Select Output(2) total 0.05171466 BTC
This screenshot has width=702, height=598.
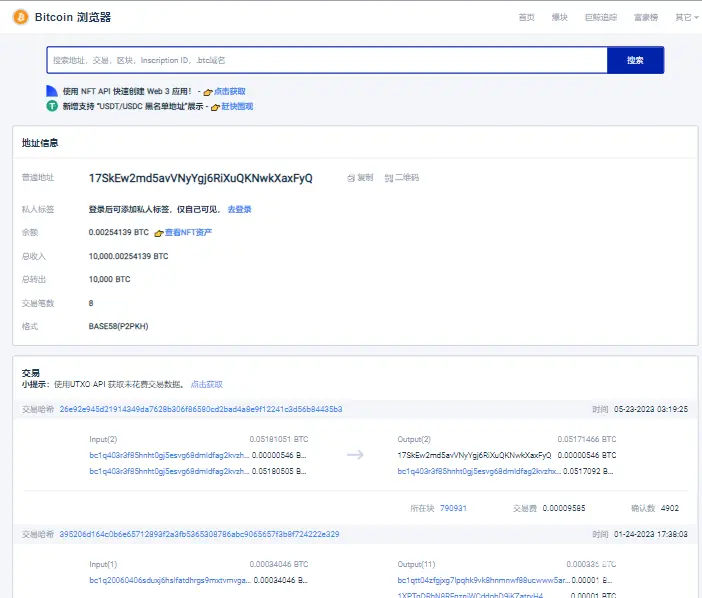pos(587,439)
